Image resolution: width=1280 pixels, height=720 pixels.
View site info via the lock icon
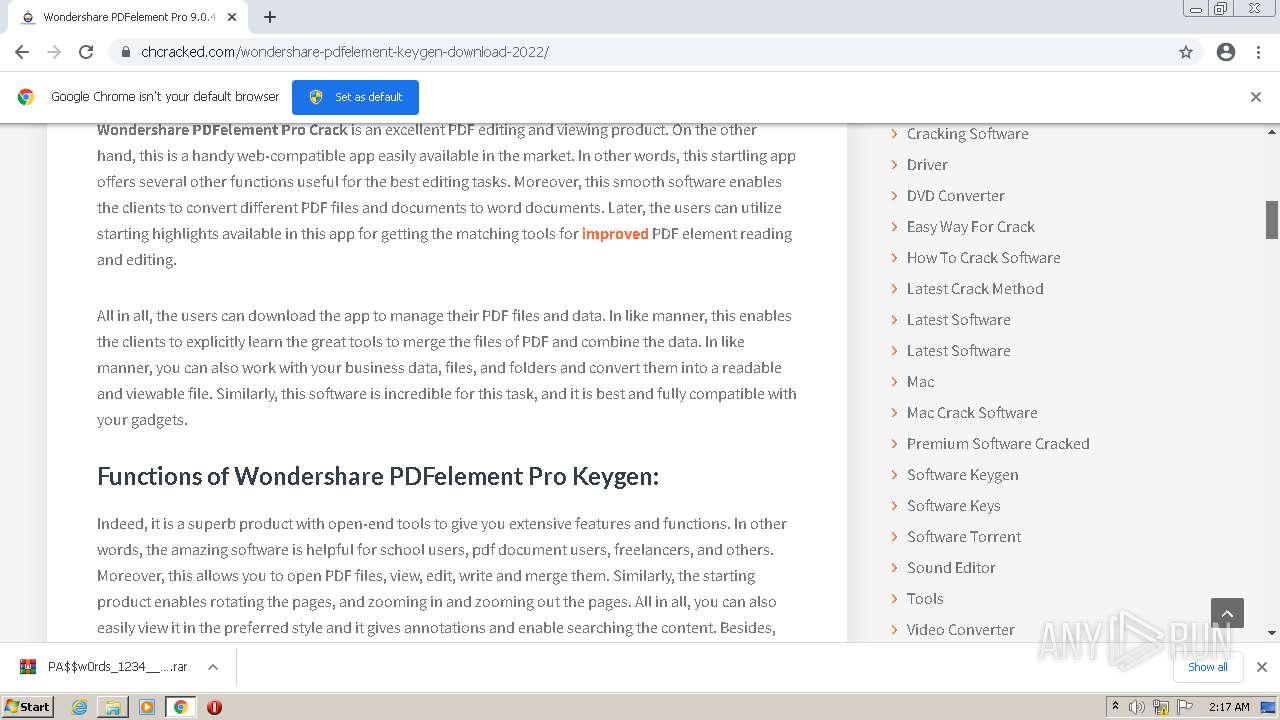click(126, 52)
